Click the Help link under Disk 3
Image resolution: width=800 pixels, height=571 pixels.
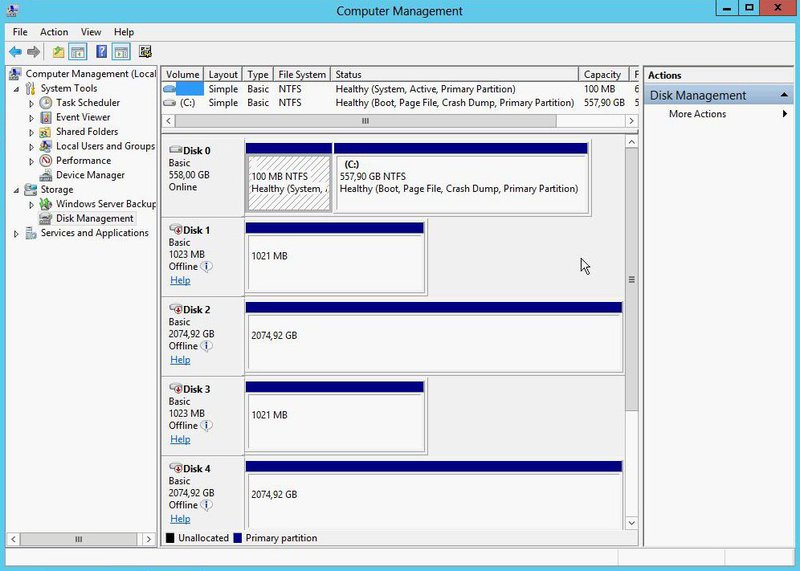pyautogui.click(x=180, y=439)
